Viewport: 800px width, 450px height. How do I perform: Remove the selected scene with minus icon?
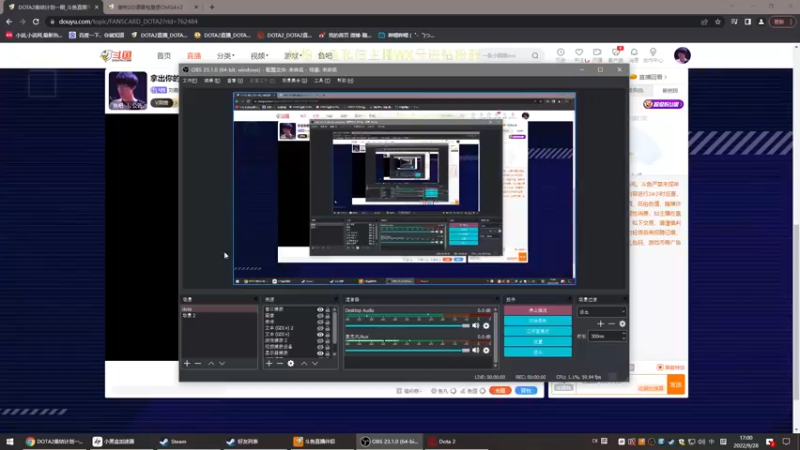[198, 363]
